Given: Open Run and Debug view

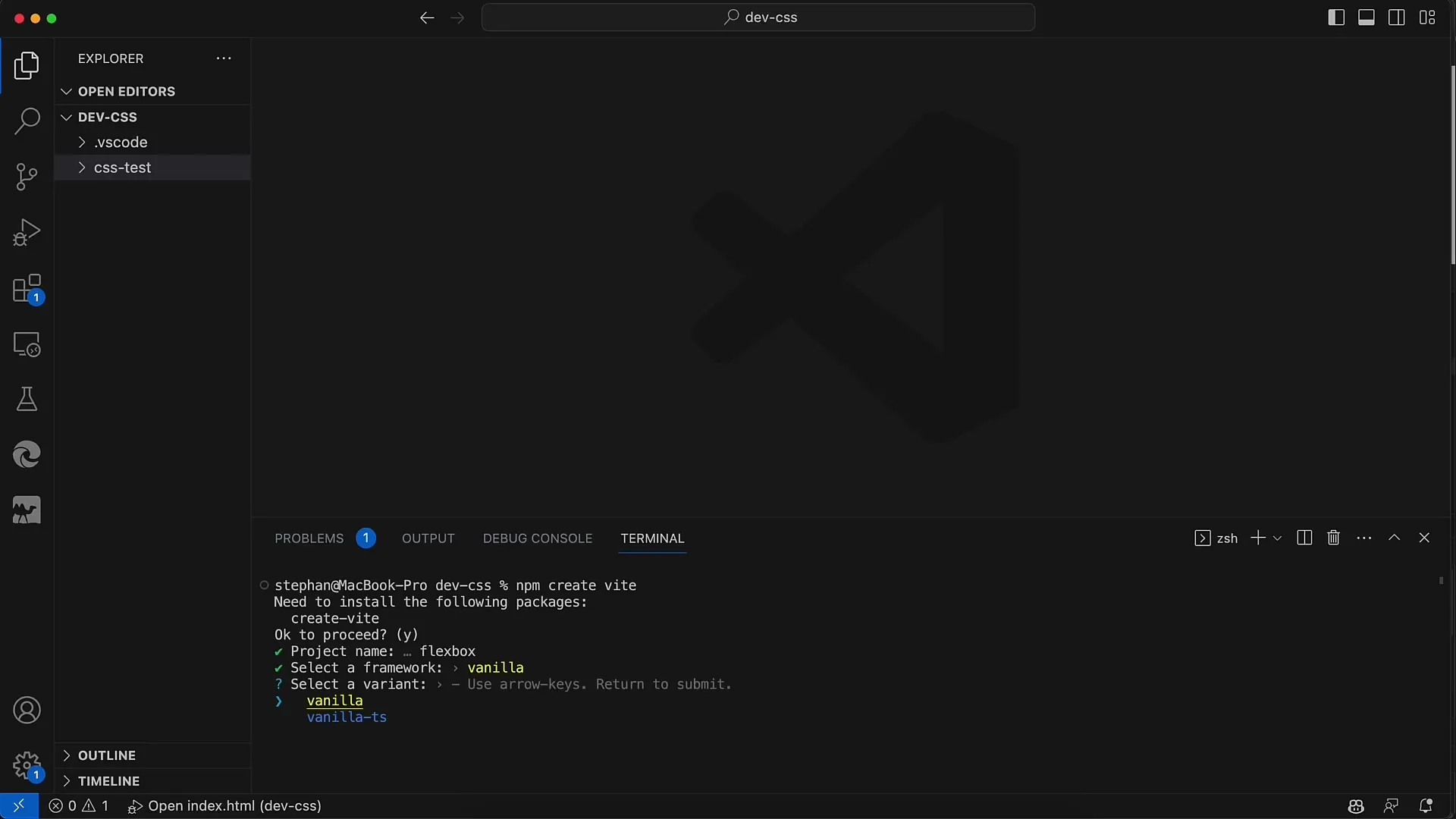Looking at the screenshot, I should (x=27, y=232).
